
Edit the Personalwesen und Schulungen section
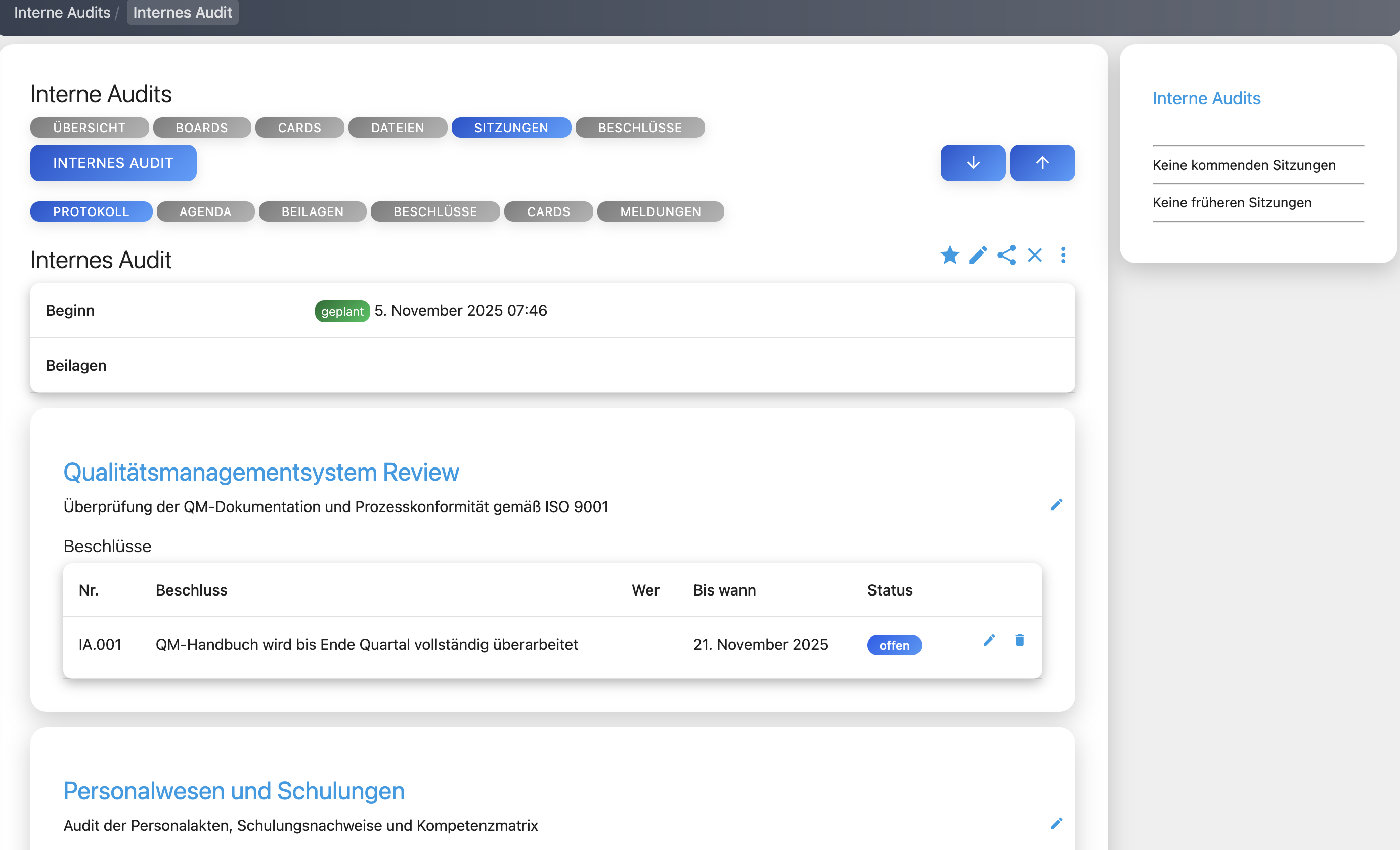point(1056,823)
